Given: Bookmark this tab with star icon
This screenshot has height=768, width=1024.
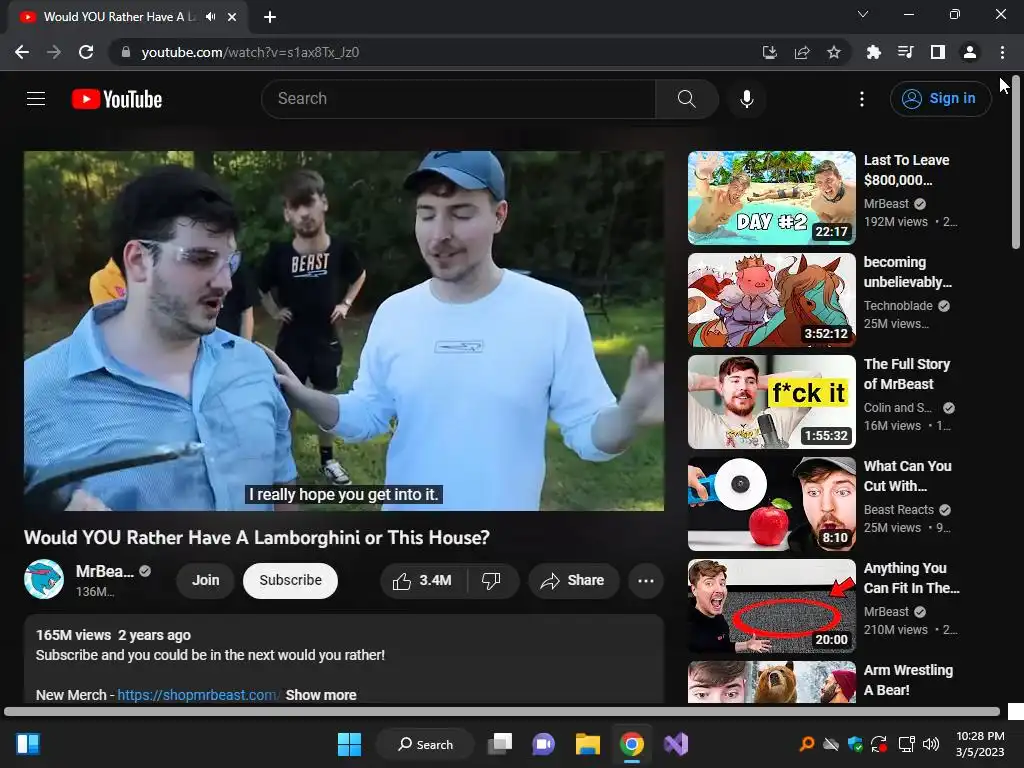Looking at the screenshot, I should pyautogui.click(x=834, y=52).
